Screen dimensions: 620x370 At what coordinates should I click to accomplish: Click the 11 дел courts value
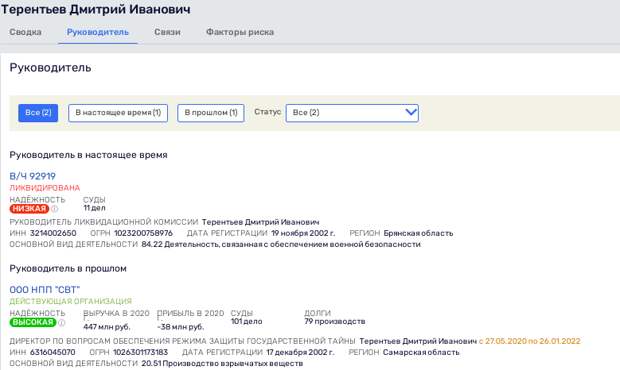pos(95,208)
